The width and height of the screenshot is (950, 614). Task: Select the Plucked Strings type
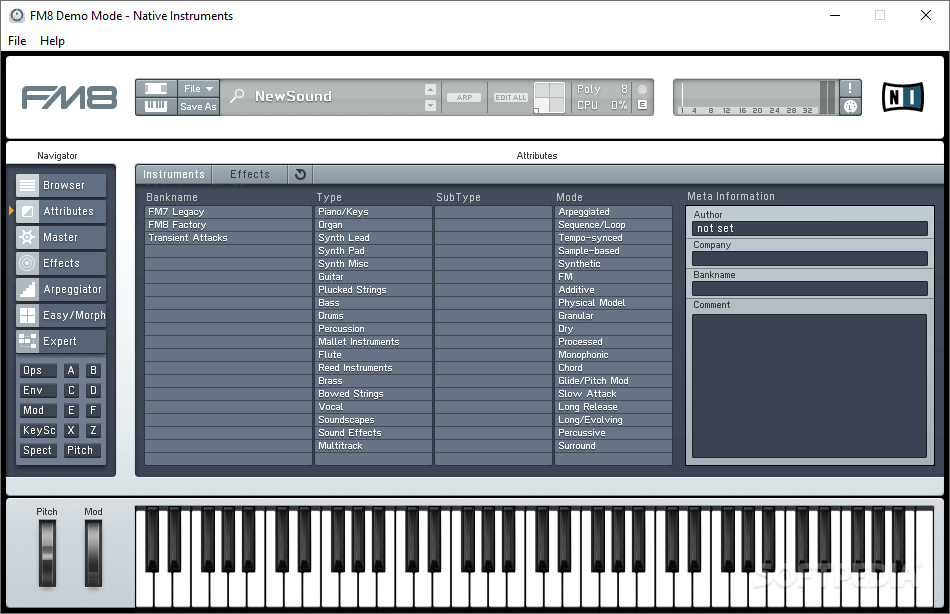click(373, 290)
